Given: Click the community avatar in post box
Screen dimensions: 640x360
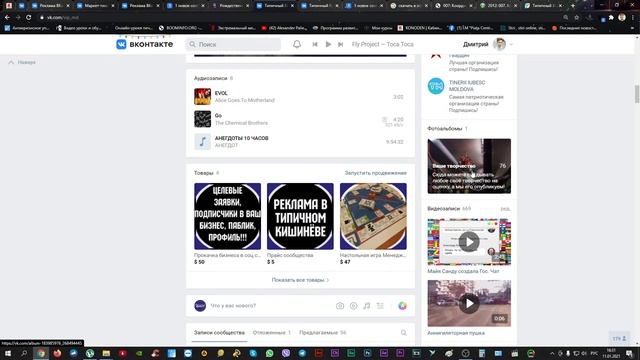Looking at the screenshot, I should (x=200, y=306).
